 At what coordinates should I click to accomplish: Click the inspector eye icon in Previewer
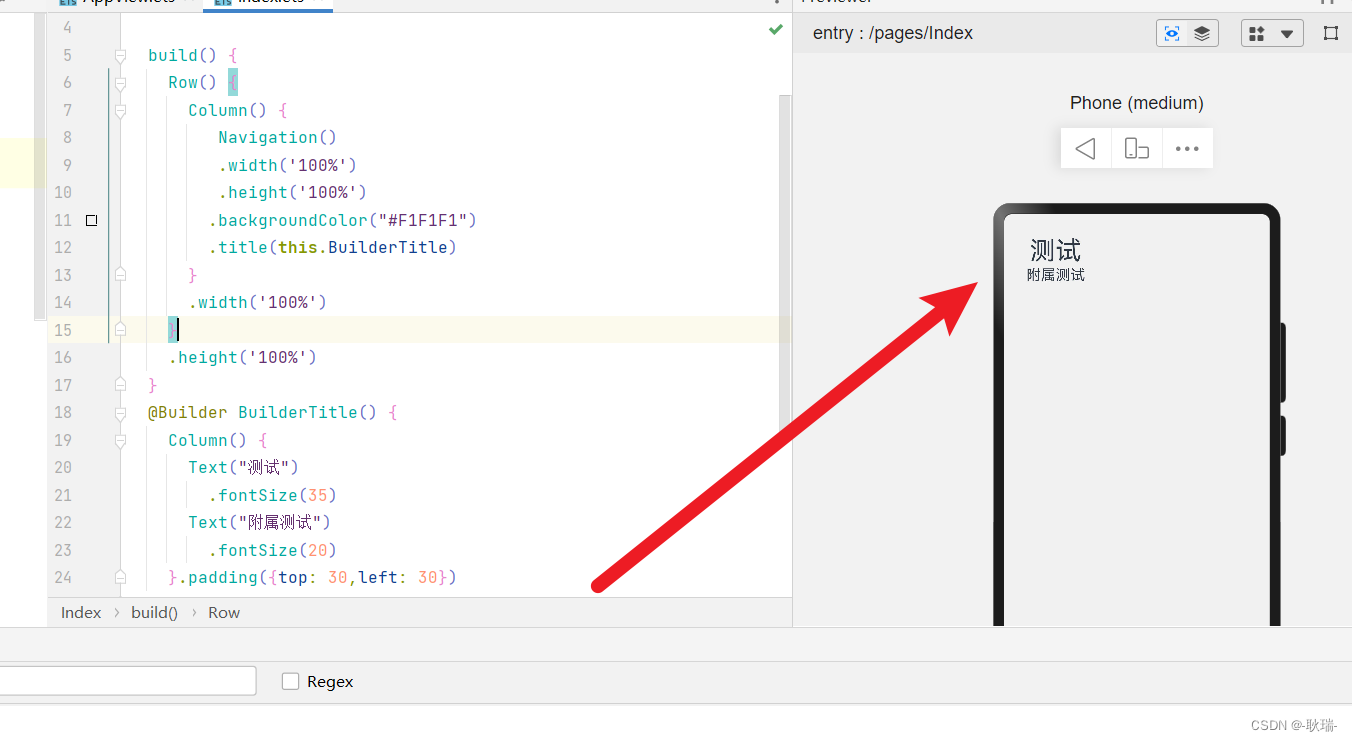click(1172, 33)
